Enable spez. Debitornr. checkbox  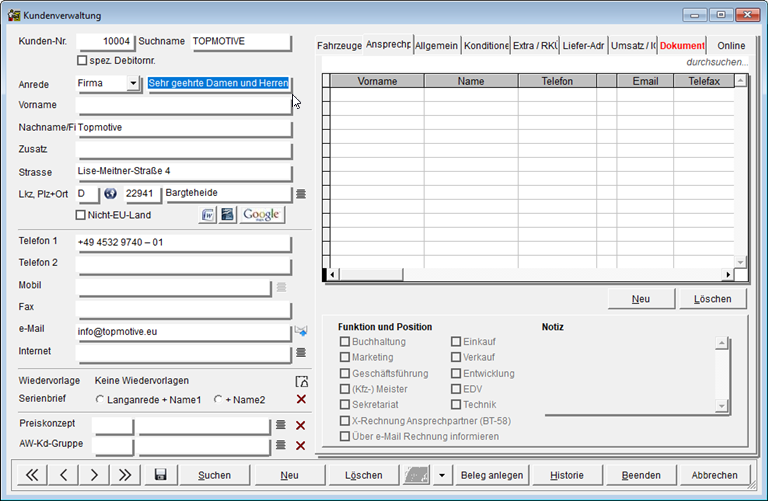(x=82, y=60)
